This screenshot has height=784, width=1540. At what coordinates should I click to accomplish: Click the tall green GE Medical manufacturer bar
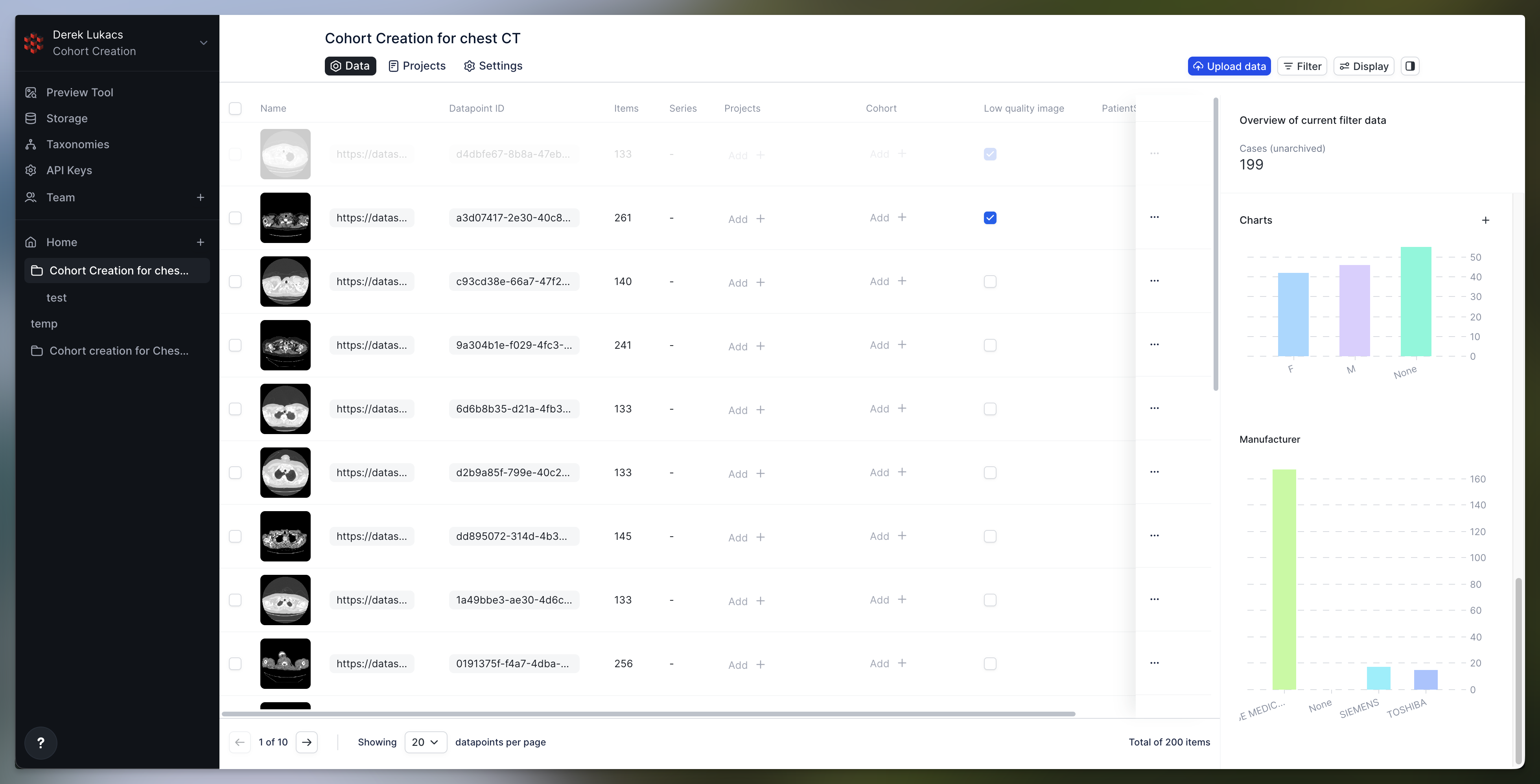point(1284,579)
